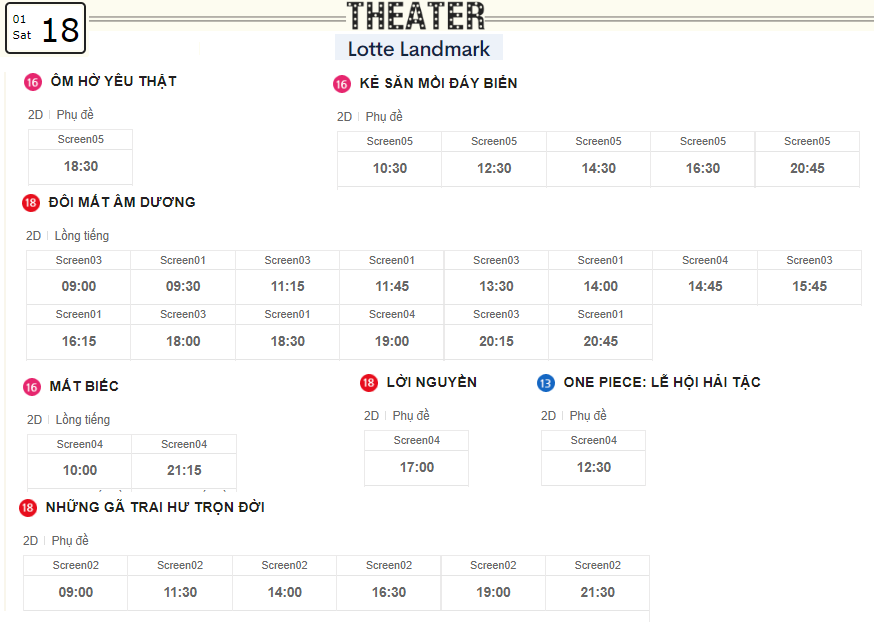Image resolution: width=876 pixels, height=630 pixels.
Task: Click the Lotte Landmark theater name
Action: pos(418,49)
